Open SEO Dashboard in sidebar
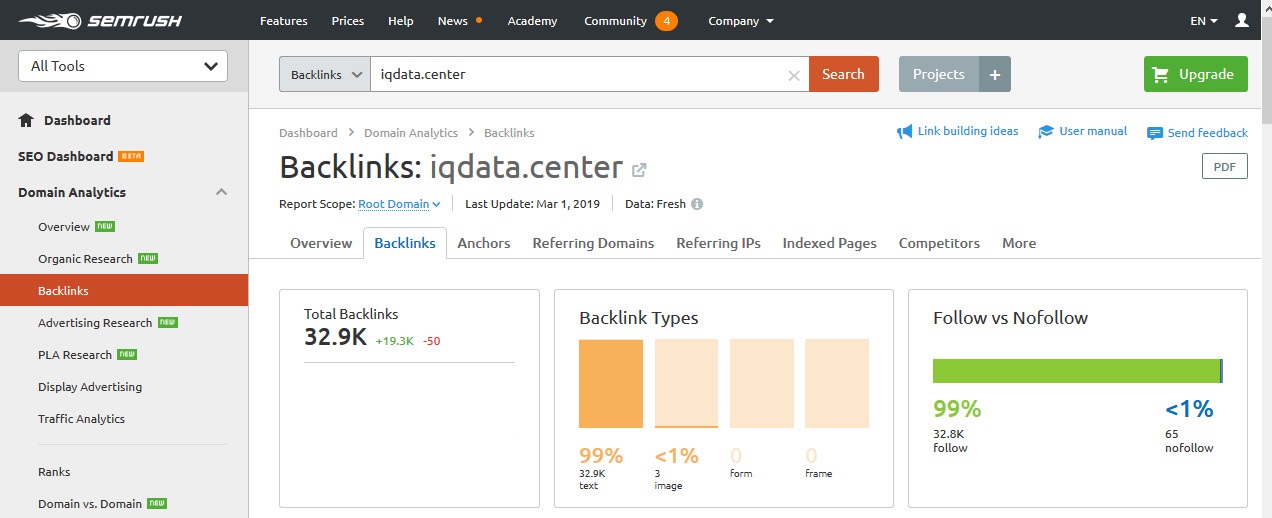This screenshot has width=1272, height=518. pyautogui.click(x=66, y=156)
